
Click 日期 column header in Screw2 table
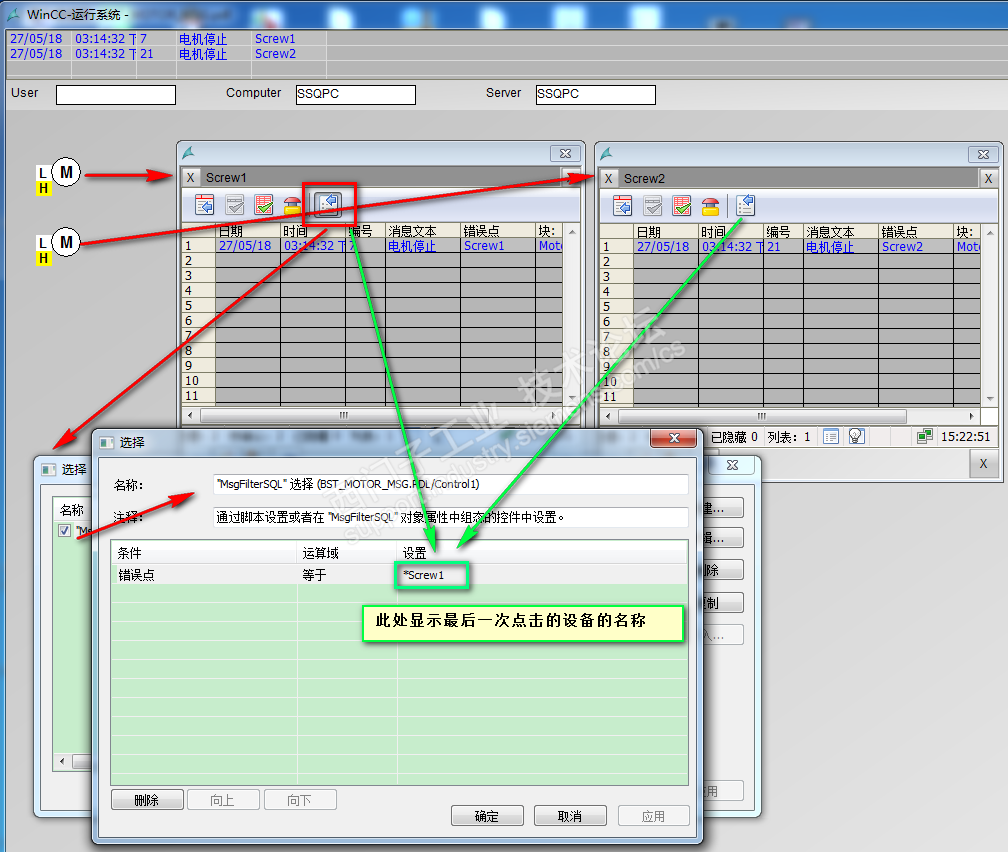pos(665,231)
